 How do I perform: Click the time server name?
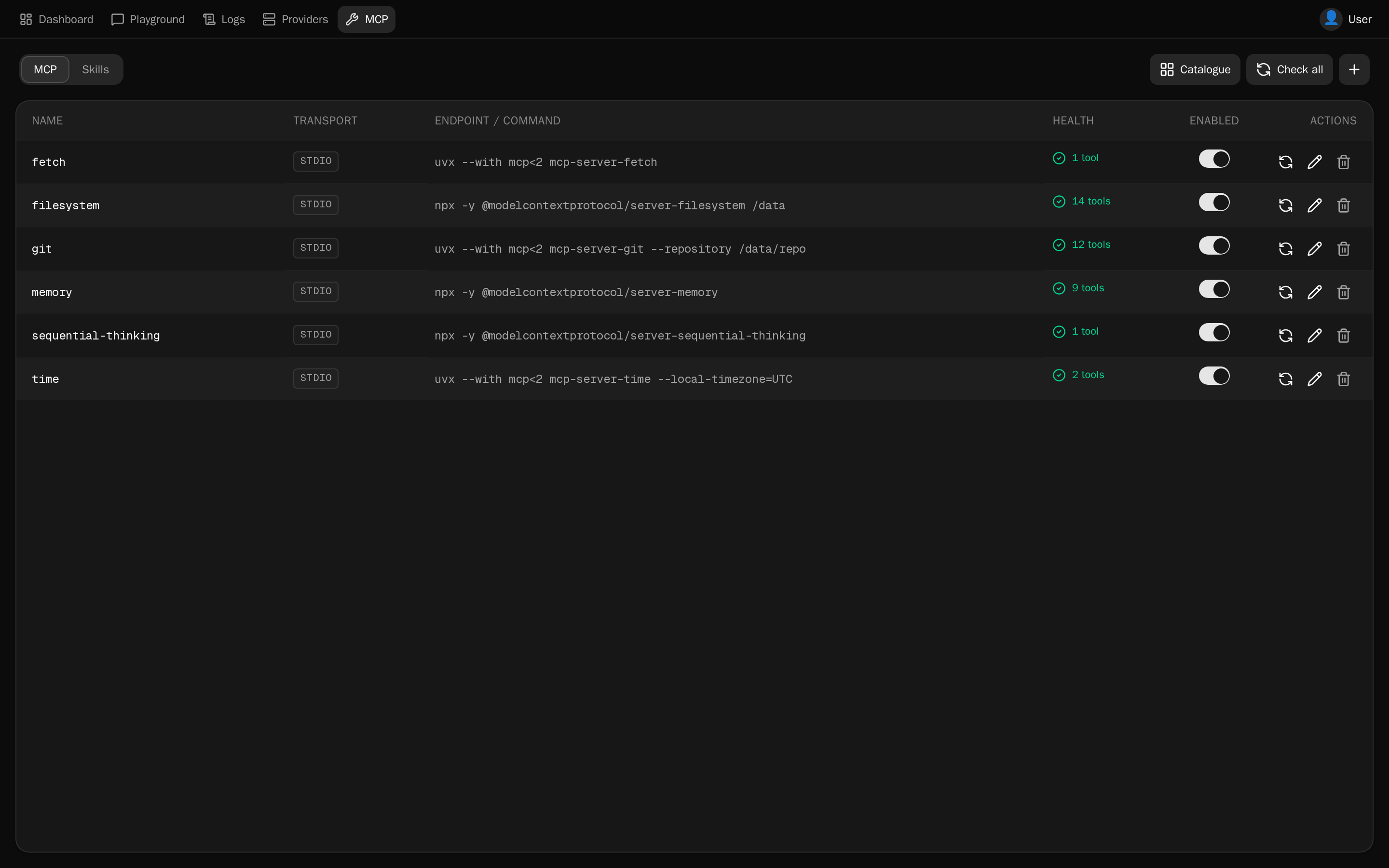tap(45, 379)
